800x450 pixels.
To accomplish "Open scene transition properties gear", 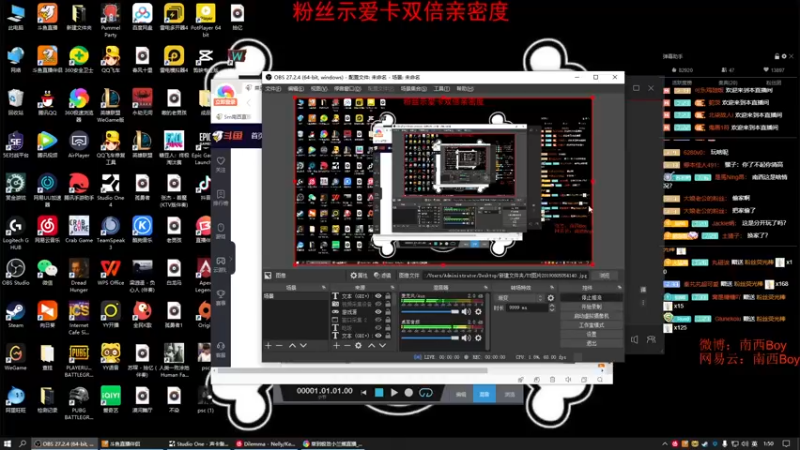I will tap(551, 297).
